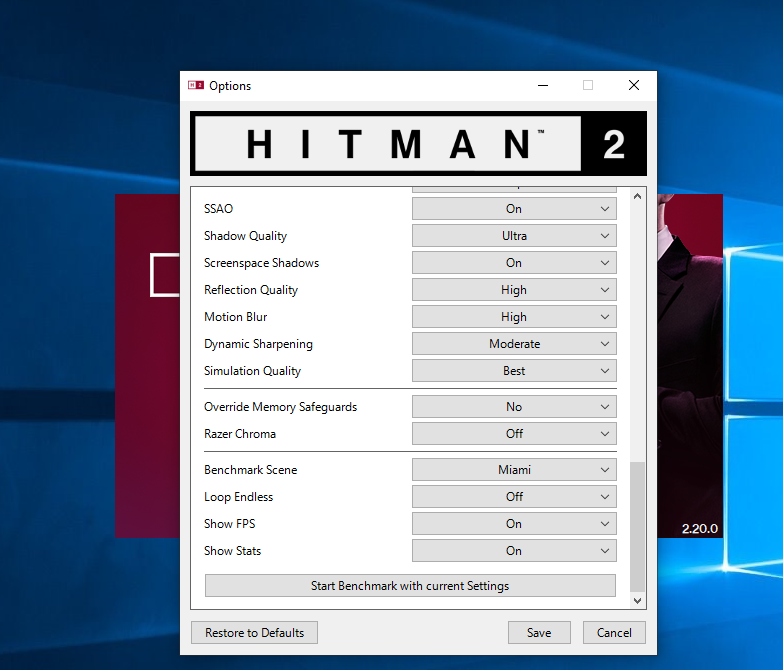Click Restore to Defaults button
Image resolution: width=783 pixels, height=670 pixels.
coord(254,633)
